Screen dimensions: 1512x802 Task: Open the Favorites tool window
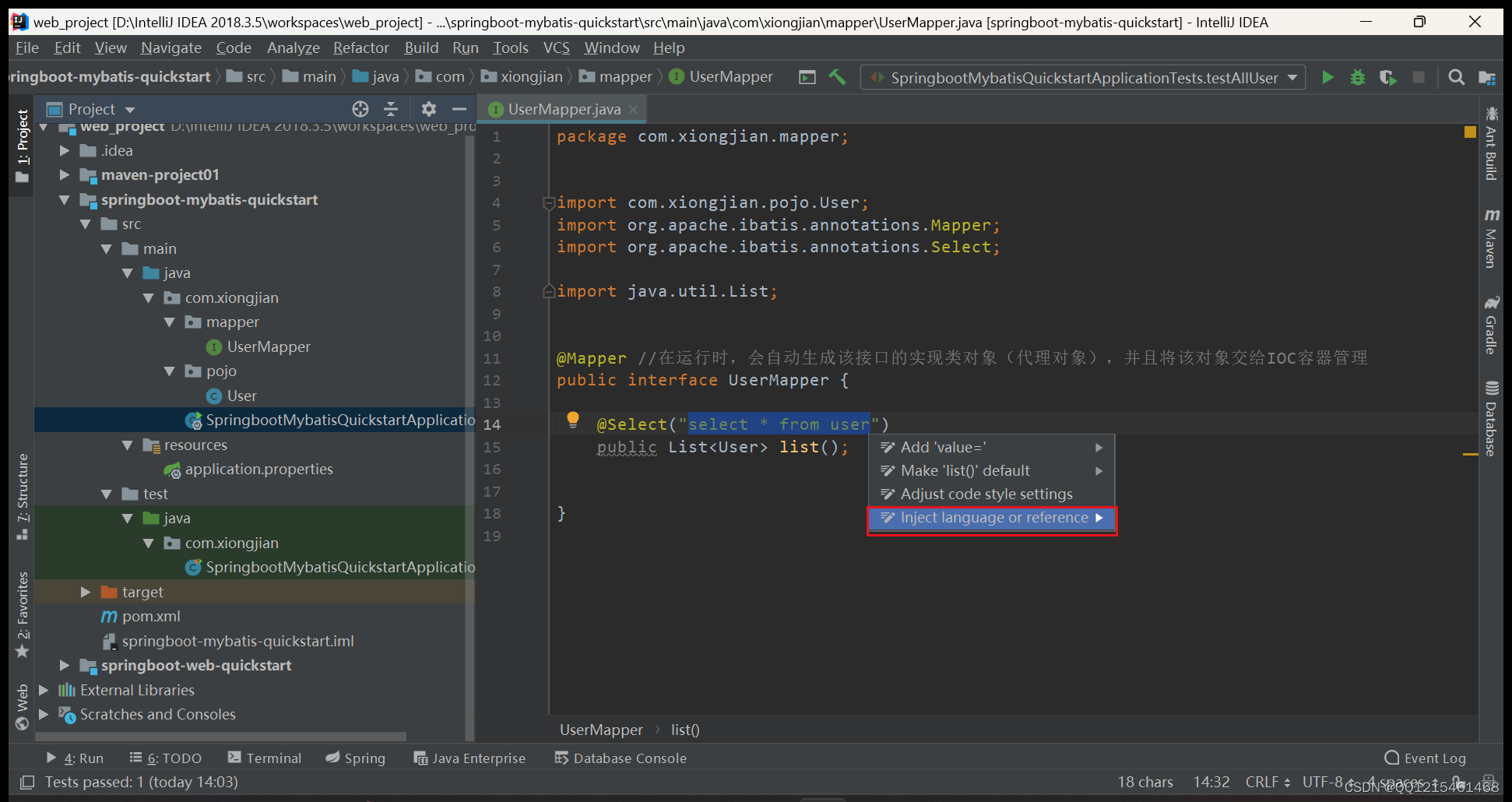tap(22, 615)
